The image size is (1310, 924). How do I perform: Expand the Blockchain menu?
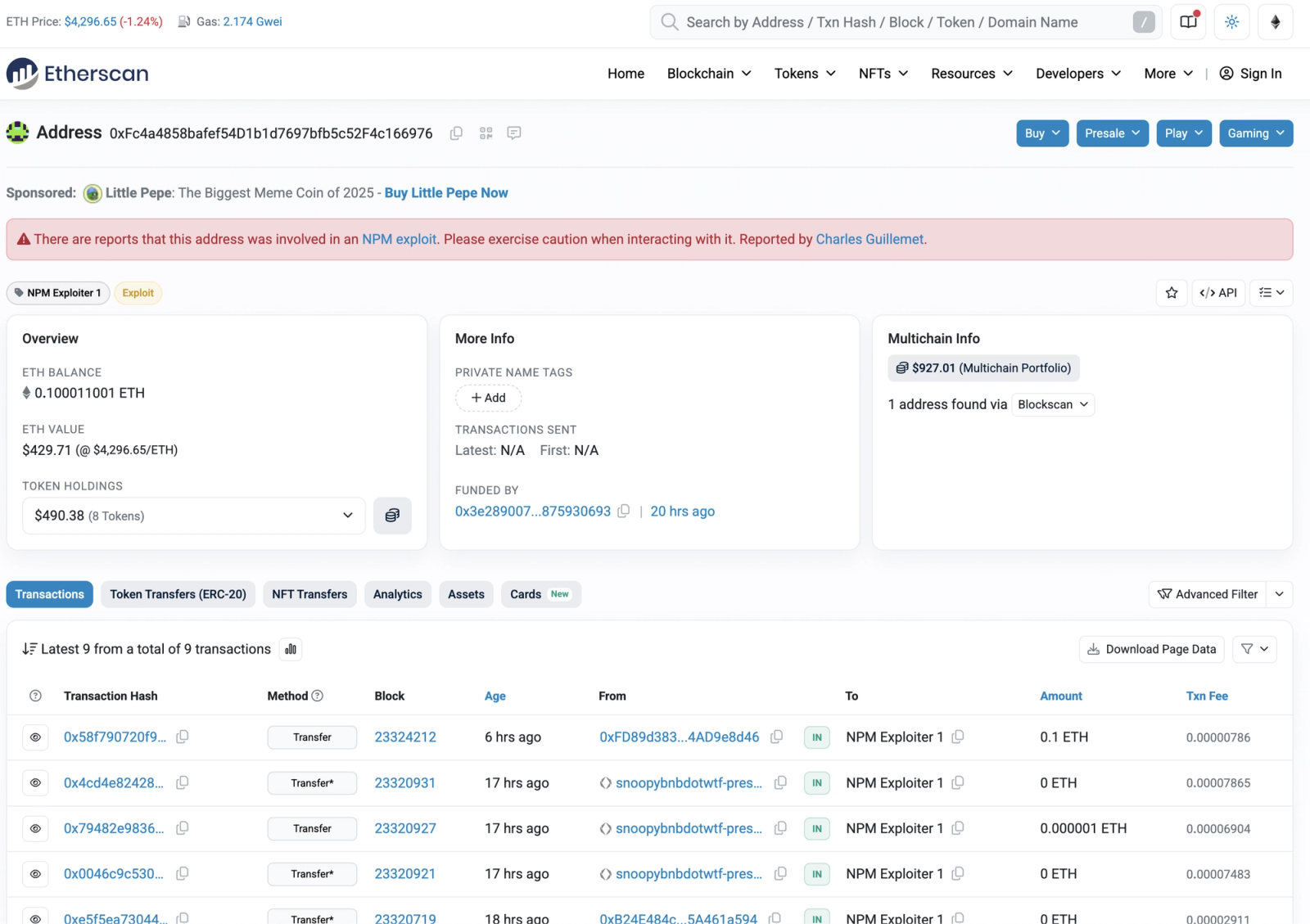pyautogui.click(x=709, y=74)
